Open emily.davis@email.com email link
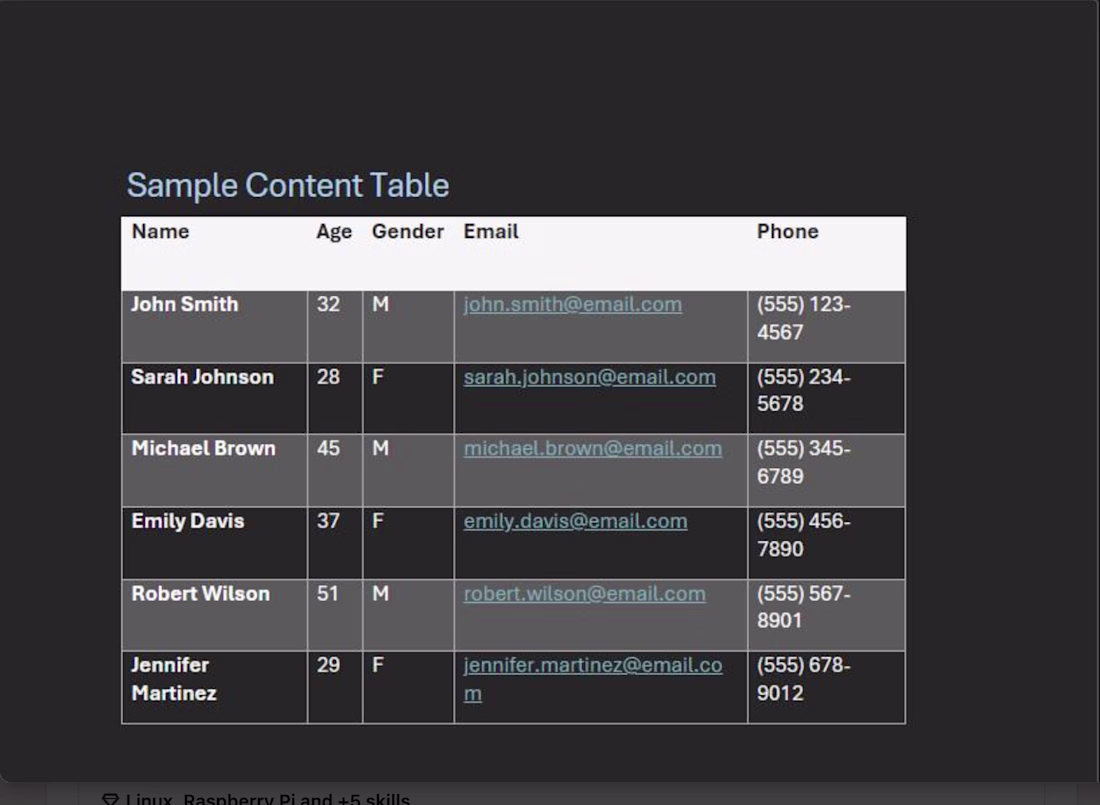 click(575, 521)
